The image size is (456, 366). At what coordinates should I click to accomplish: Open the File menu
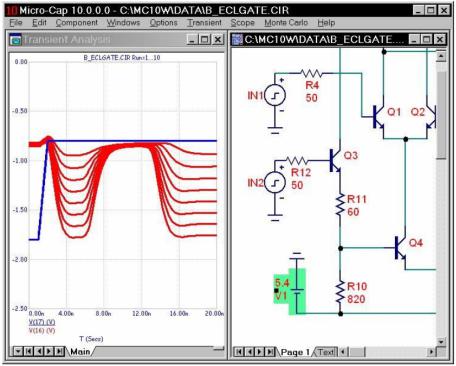(x=16, y=23)
